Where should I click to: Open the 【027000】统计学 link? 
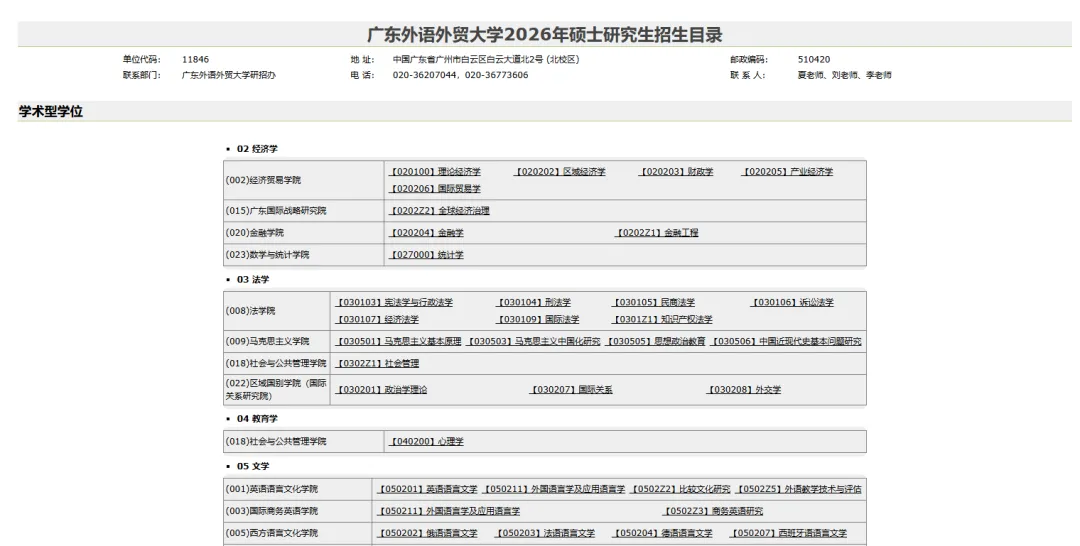(x=426, y=255)
